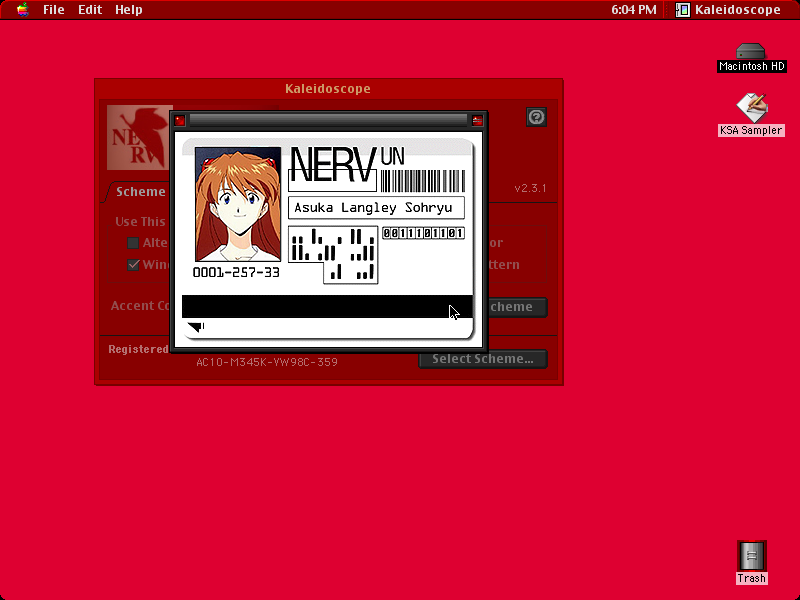Enable the unchecked 'Alte' checkbox
The height and width of the screenshot is (600, 800).
[x=133, y=243]
